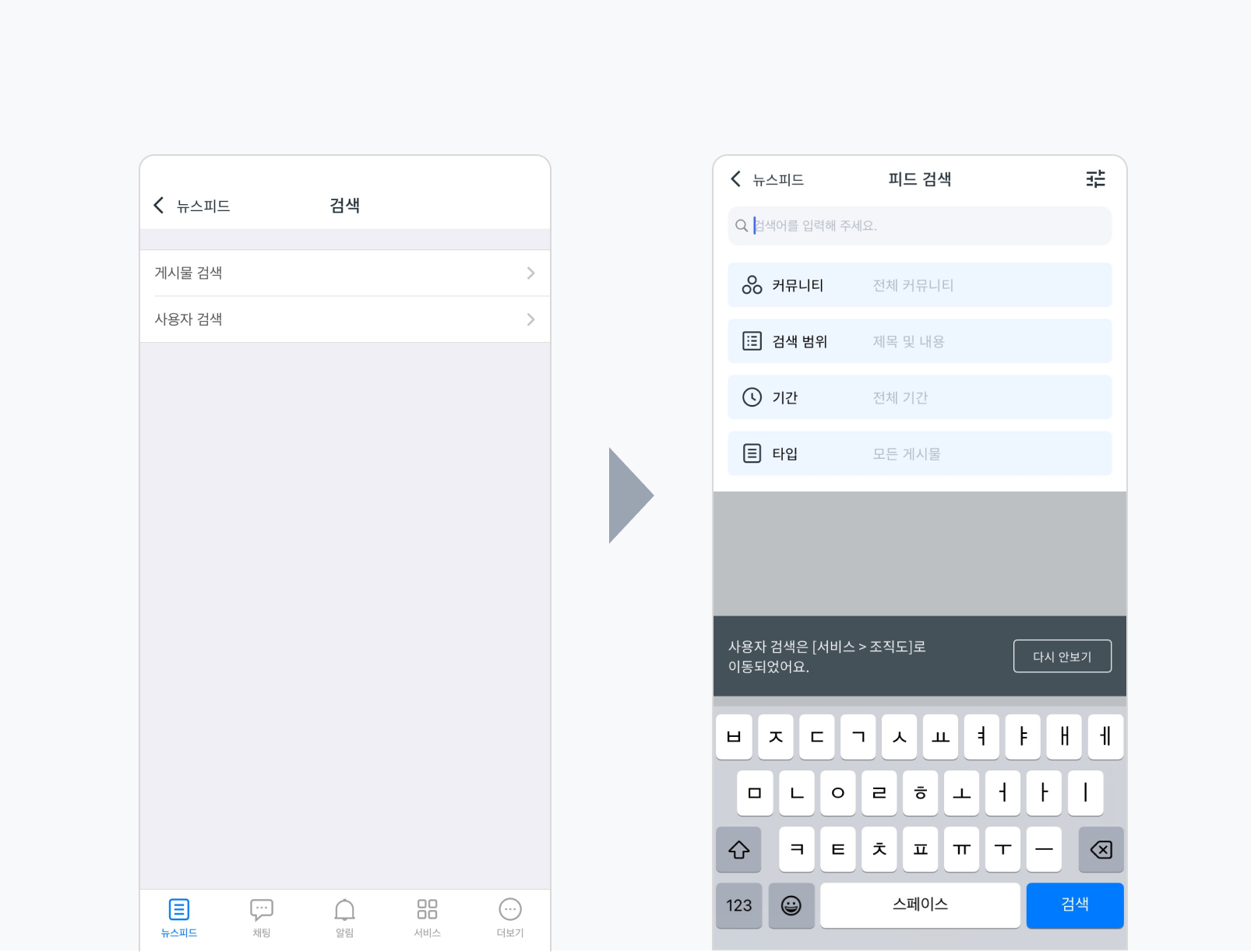Tap the ㅁ key on the keyboard
The image size is (1251, 952).
coord(755,793)
